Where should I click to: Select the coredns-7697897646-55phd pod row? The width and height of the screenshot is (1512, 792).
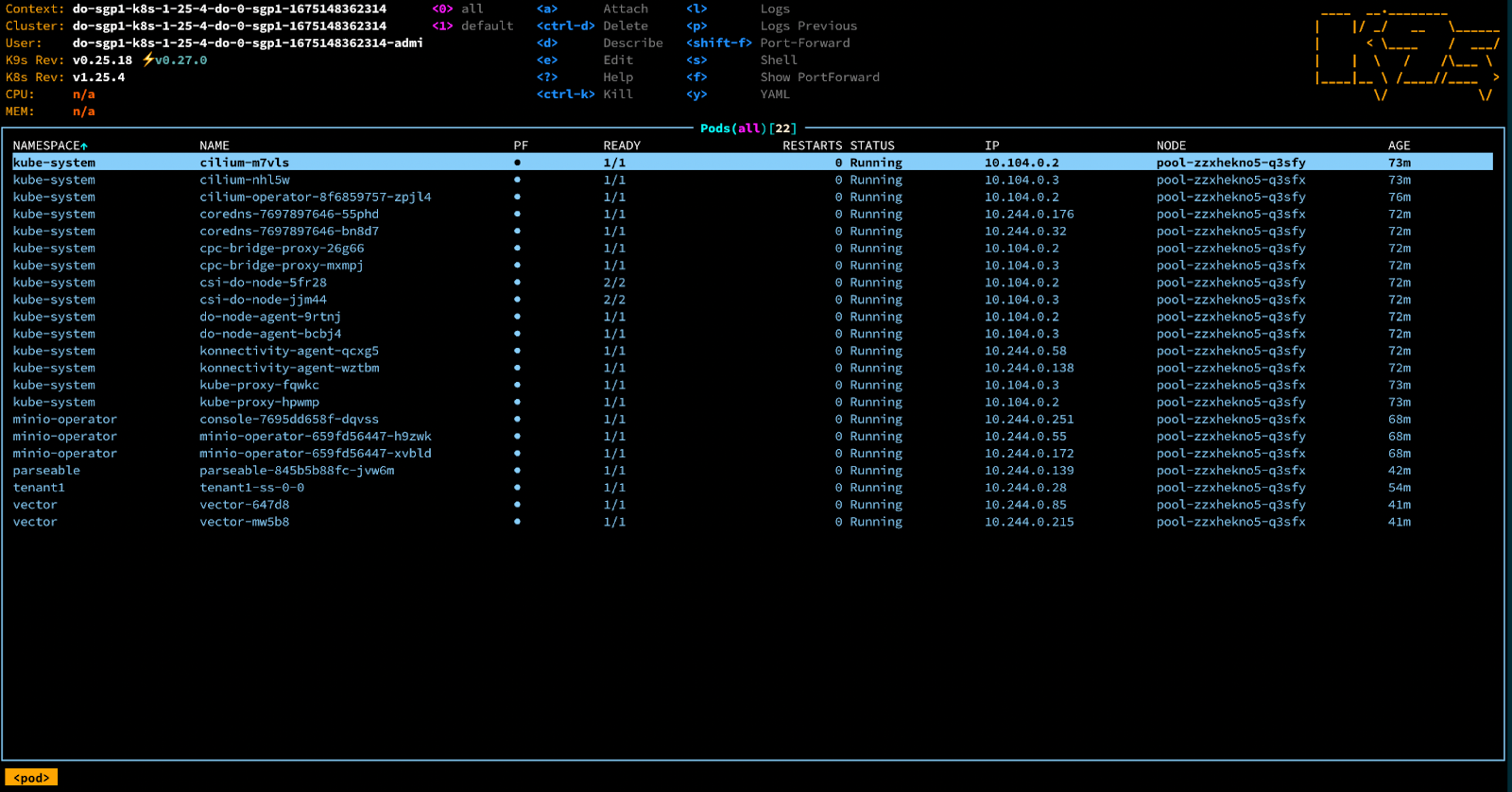click(288, 215)
